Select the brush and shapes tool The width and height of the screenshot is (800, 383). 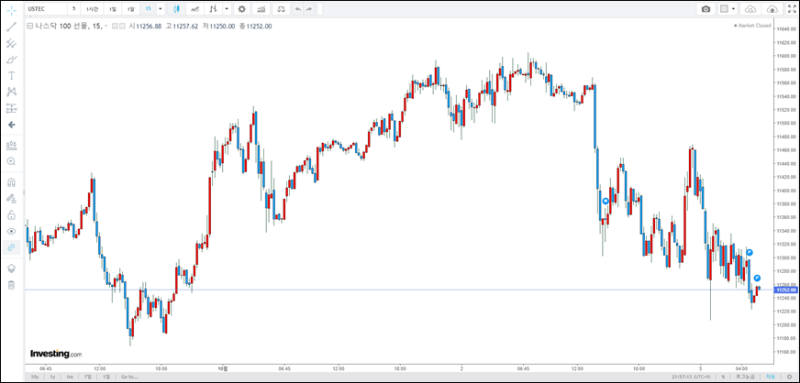(x=11, y=60)
